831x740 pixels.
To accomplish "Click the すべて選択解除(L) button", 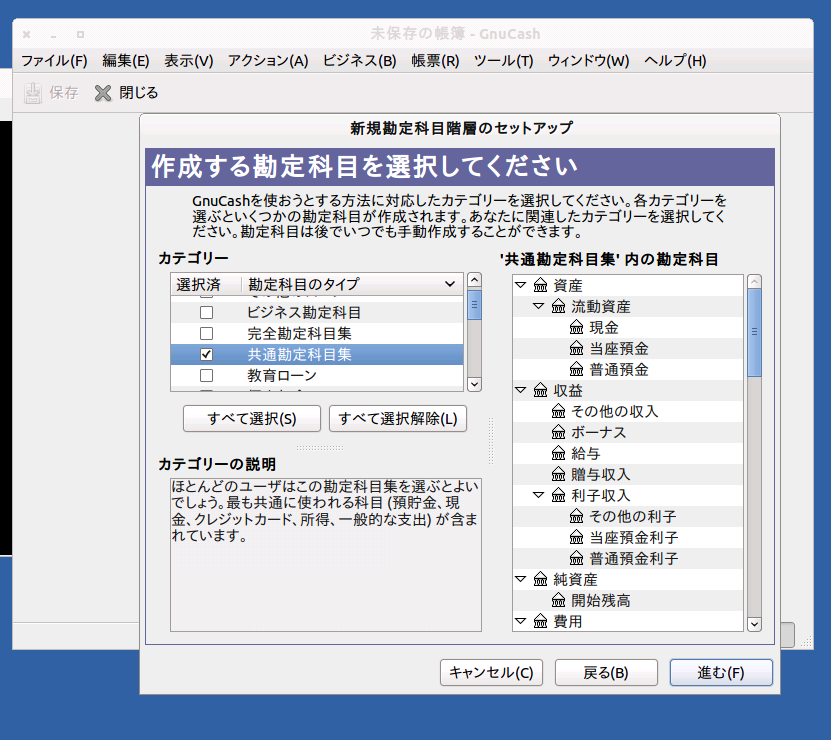I will coord(397,419).
